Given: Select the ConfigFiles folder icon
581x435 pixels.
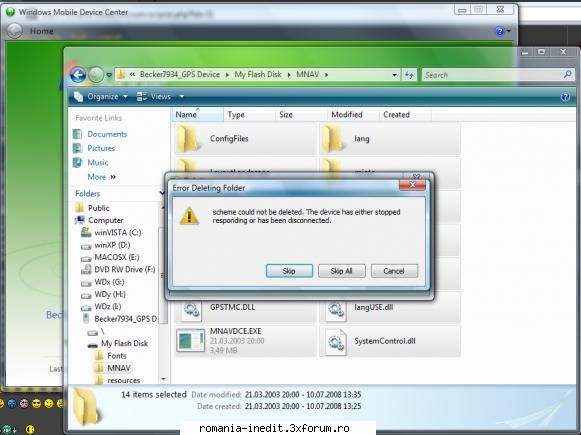Looking at the screenshot, I should 188,139.
